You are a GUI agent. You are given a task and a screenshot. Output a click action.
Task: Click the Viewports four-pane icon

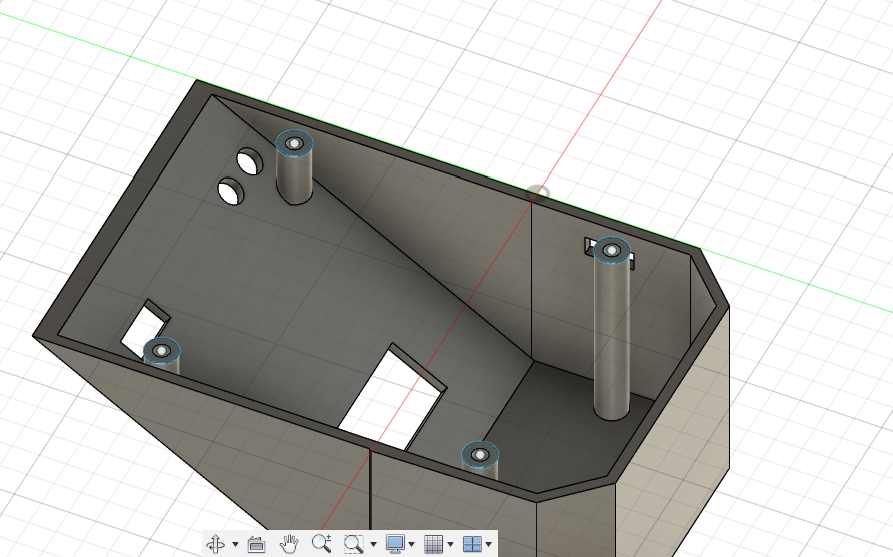(472, 544)
